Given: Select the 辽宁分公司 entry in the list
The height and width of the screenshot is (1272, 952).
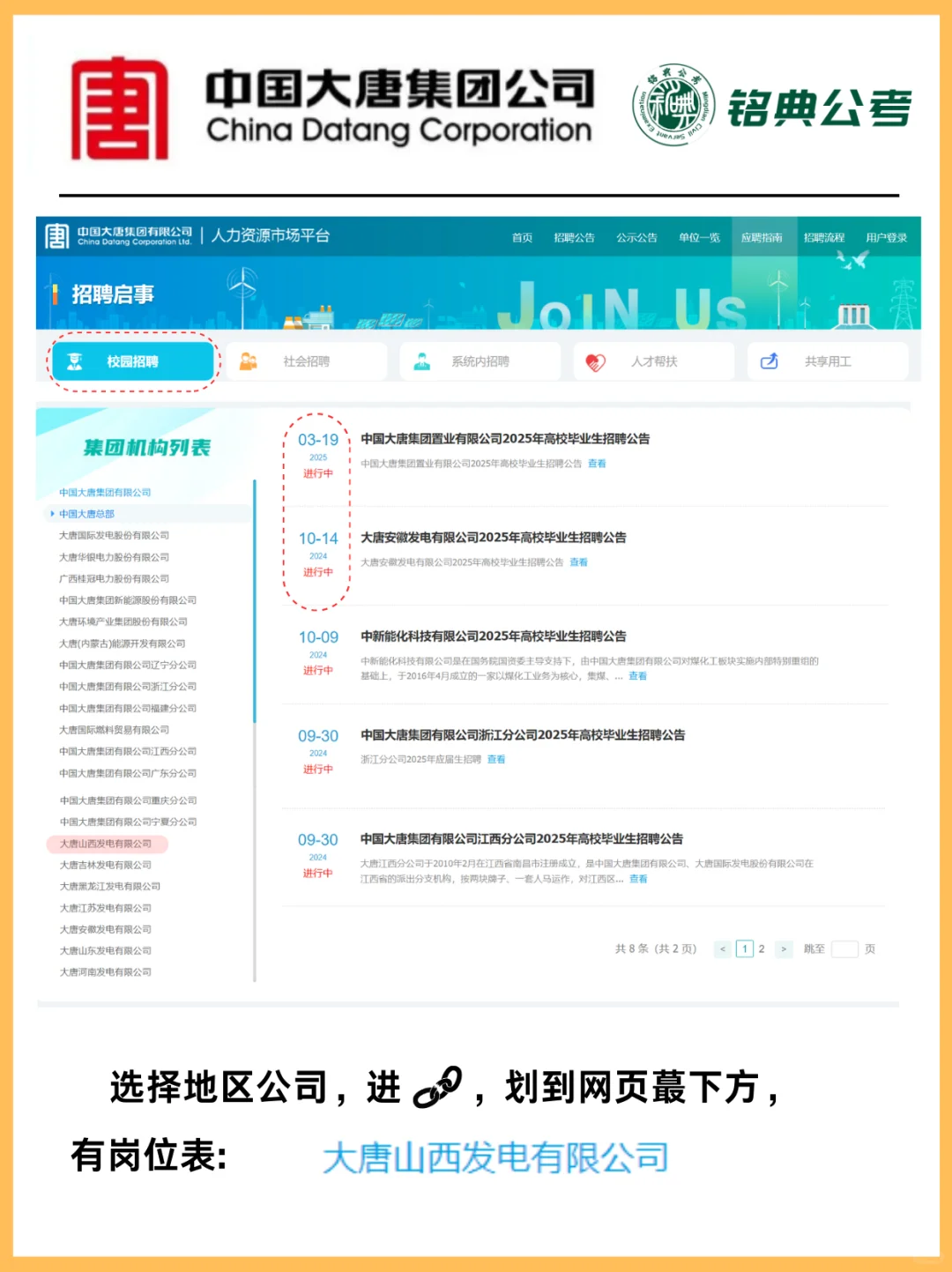Looking at the screenshot, I should coord(128,666).
